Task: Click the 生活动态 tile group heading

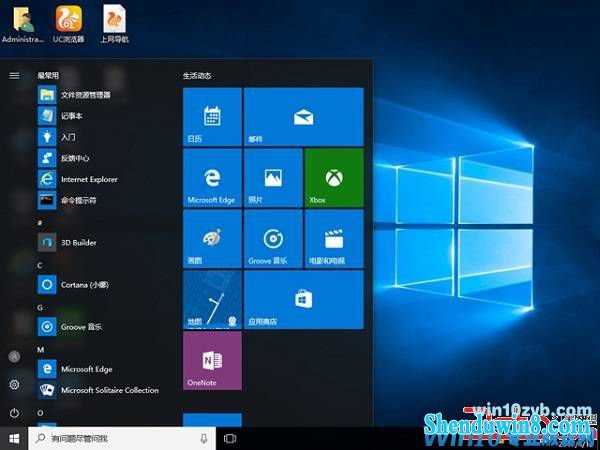Action: tap(197, 76)
